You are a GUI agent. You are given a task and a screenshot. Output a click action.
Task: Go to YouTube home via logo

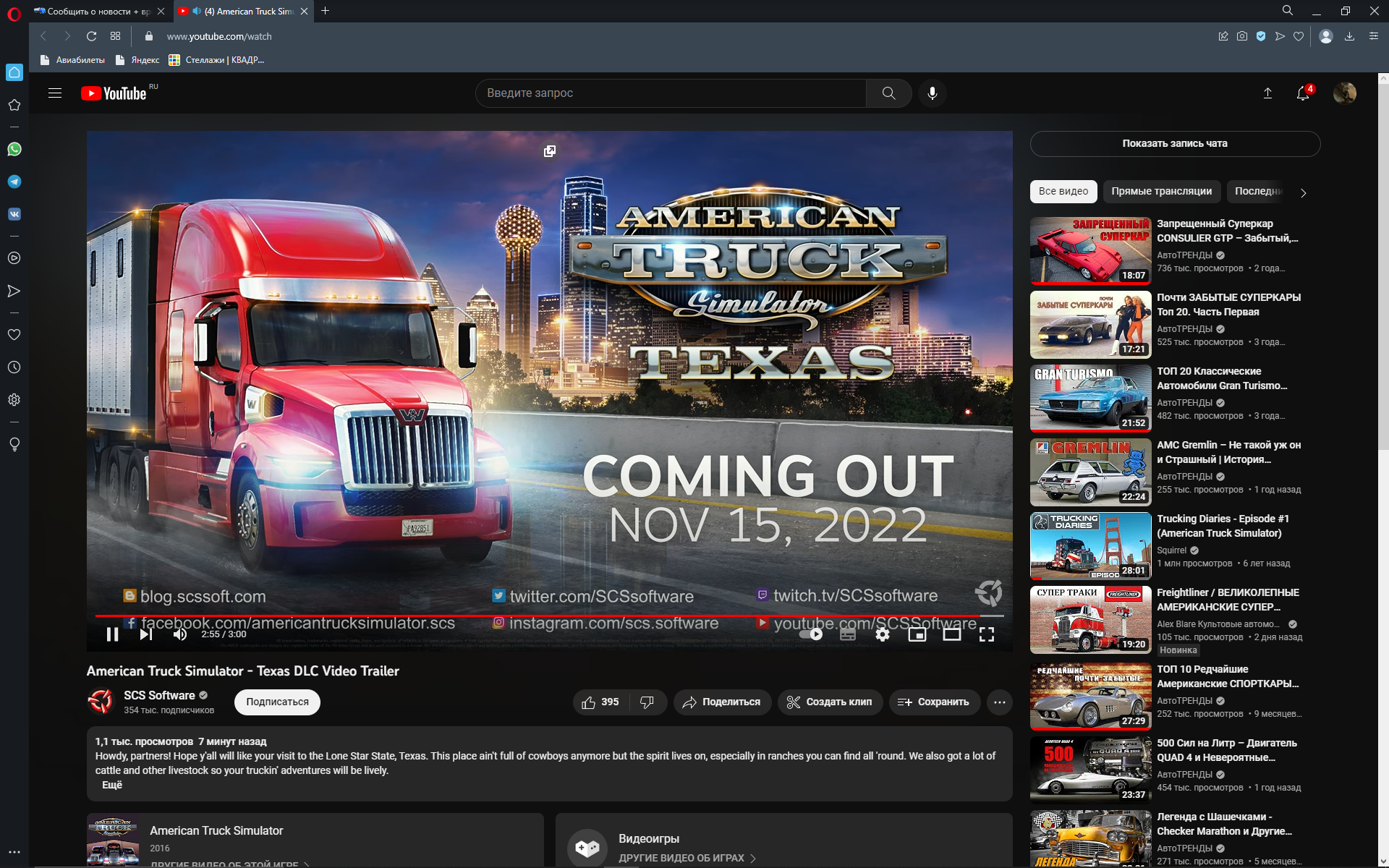114,93
